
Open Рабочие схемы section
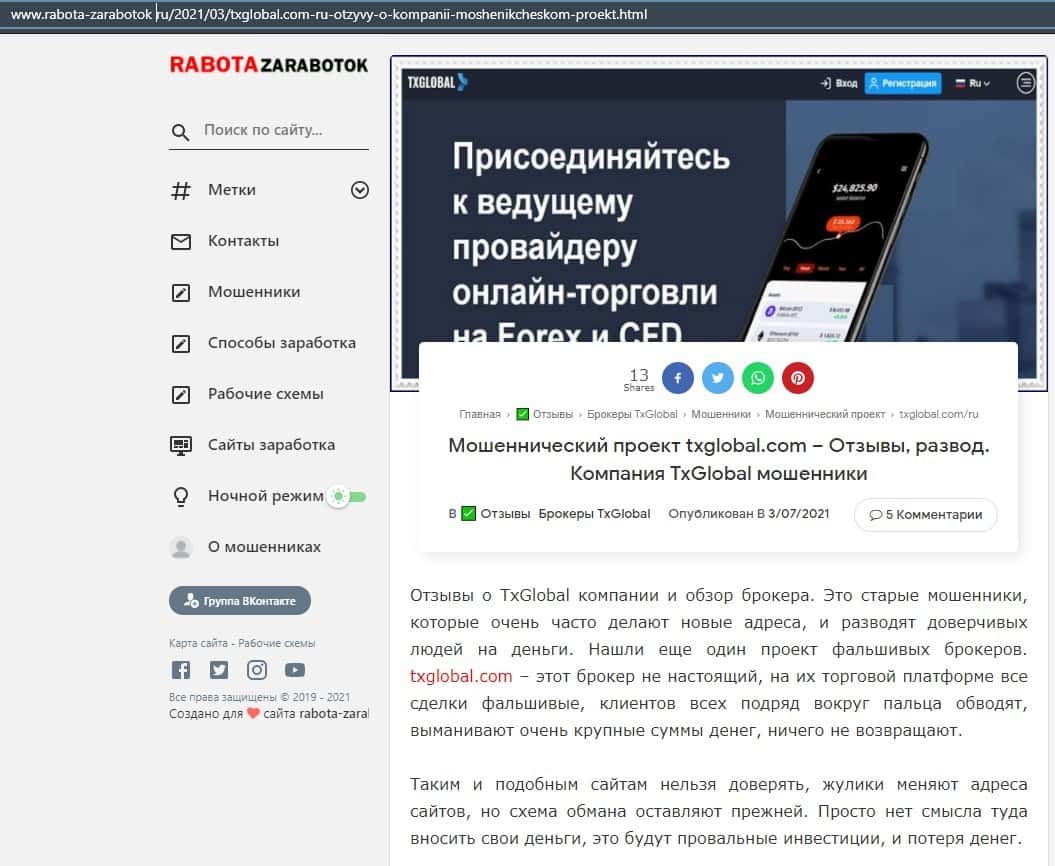(x=265, y=394)
